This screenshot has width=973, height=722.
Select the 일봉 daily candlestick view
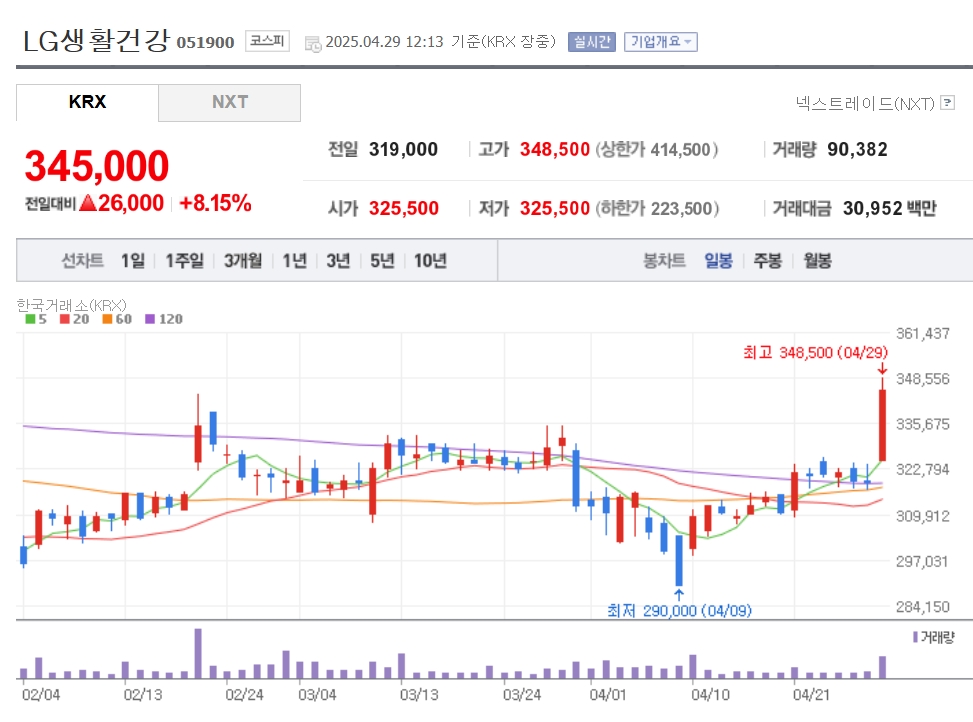coord(719,261)
